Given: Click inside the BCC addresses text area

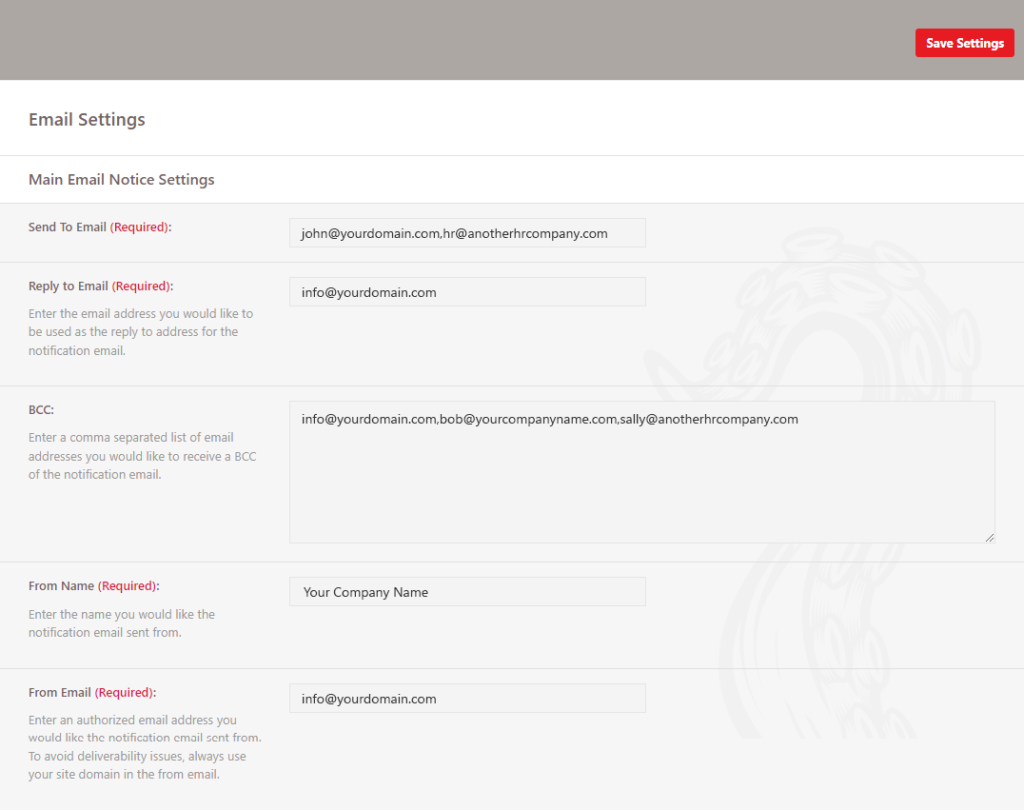Looking at the screenshot, I should 641,472.
